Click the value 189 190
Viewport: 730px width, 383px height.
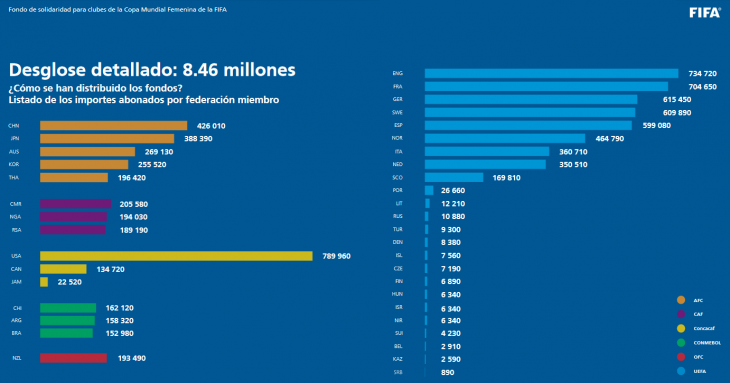coord(134,230)
